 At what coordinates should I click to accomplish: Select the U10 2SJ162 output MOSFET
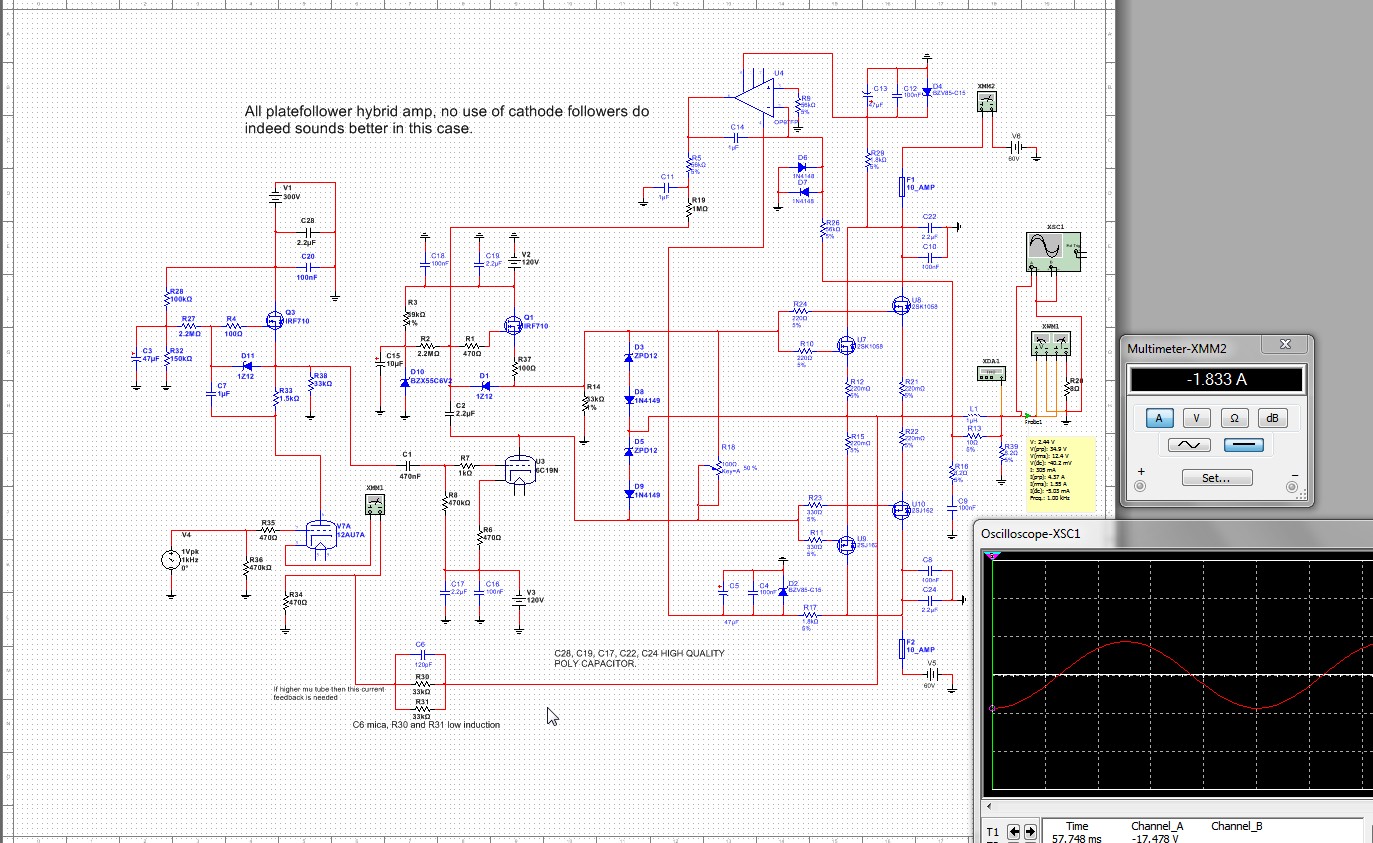(x=900, y=509)
